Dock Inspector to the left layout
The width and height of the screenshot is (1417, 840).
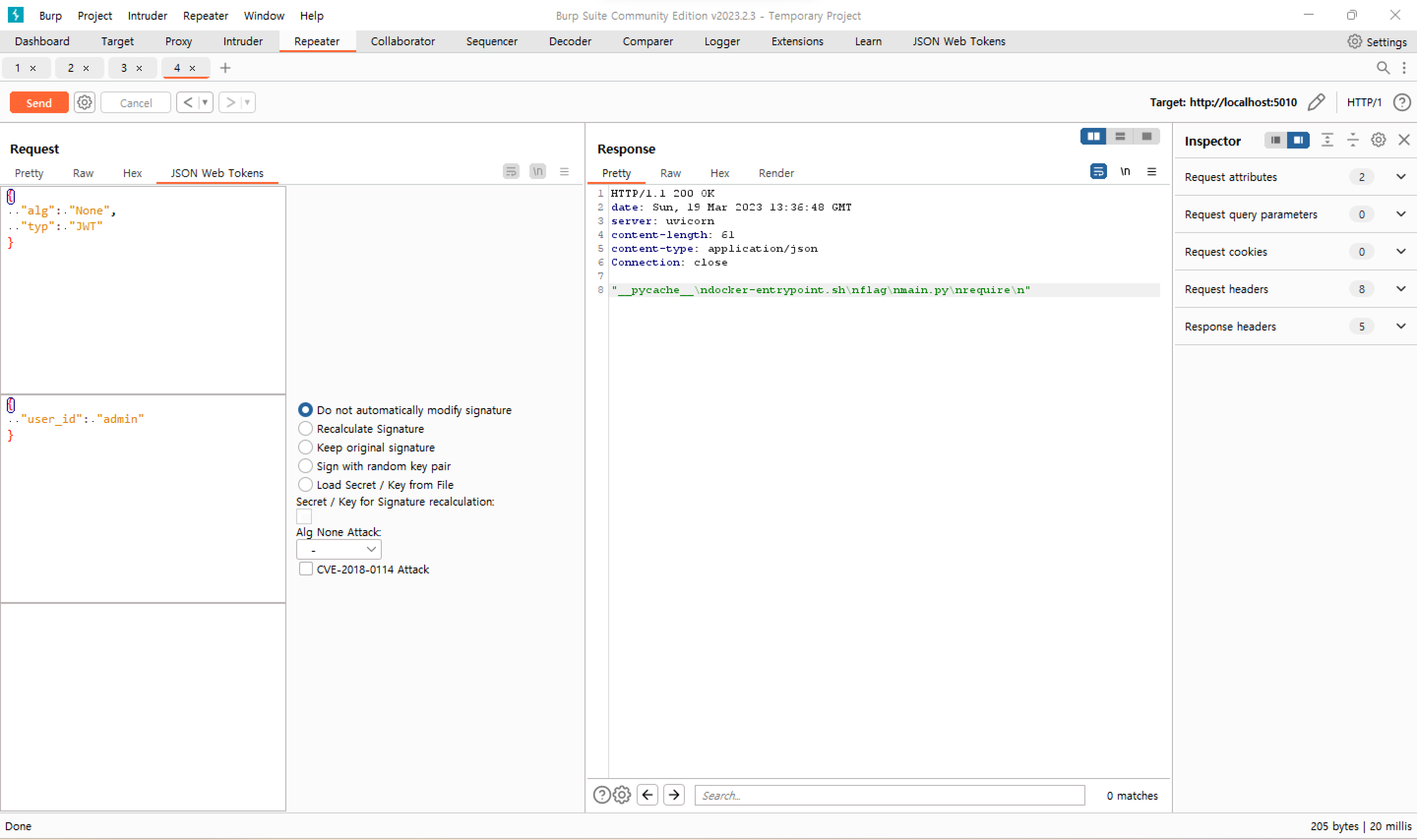click(1275, 140)
